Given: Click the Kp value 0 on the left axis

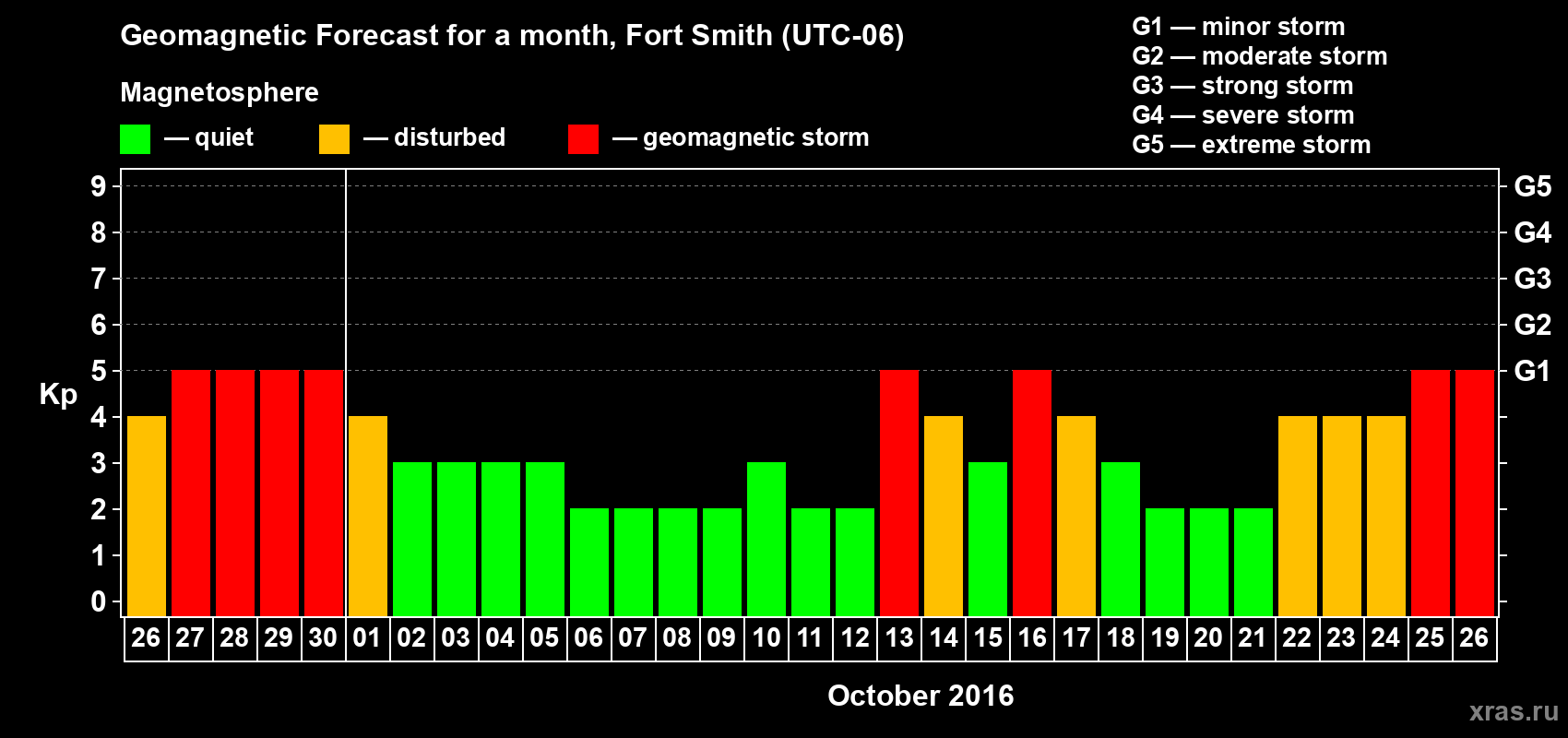Looking at the screenshot, I should click(x=99, y=601).
